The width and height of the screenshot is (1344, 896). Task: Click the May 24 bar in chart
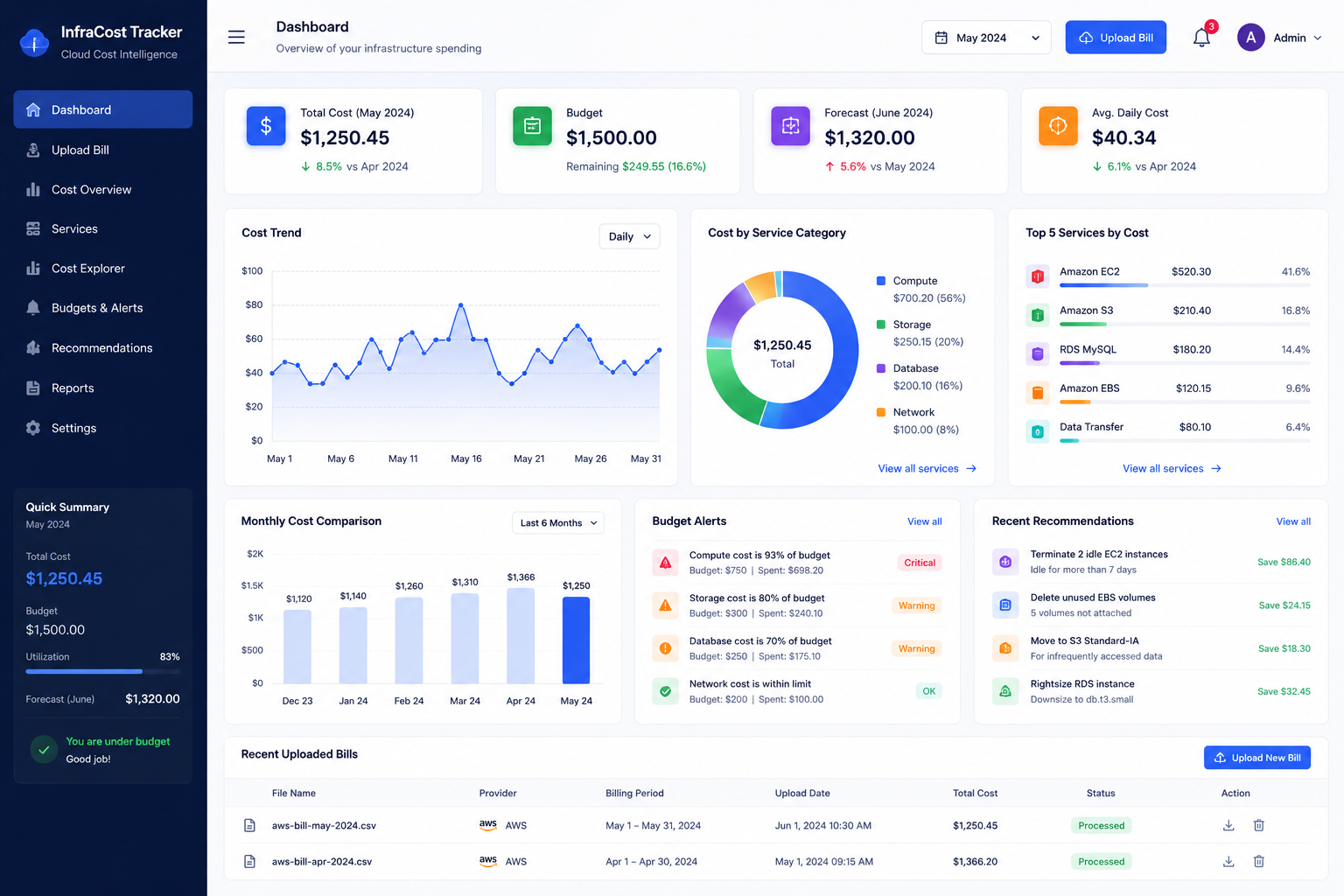point(576,640)
